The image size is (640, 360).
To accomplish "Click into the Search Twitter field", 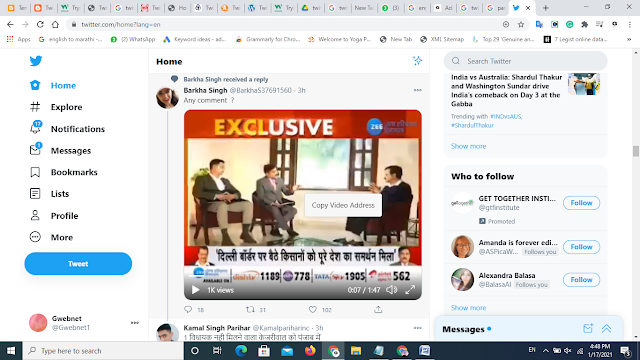I will pos(525,61).
